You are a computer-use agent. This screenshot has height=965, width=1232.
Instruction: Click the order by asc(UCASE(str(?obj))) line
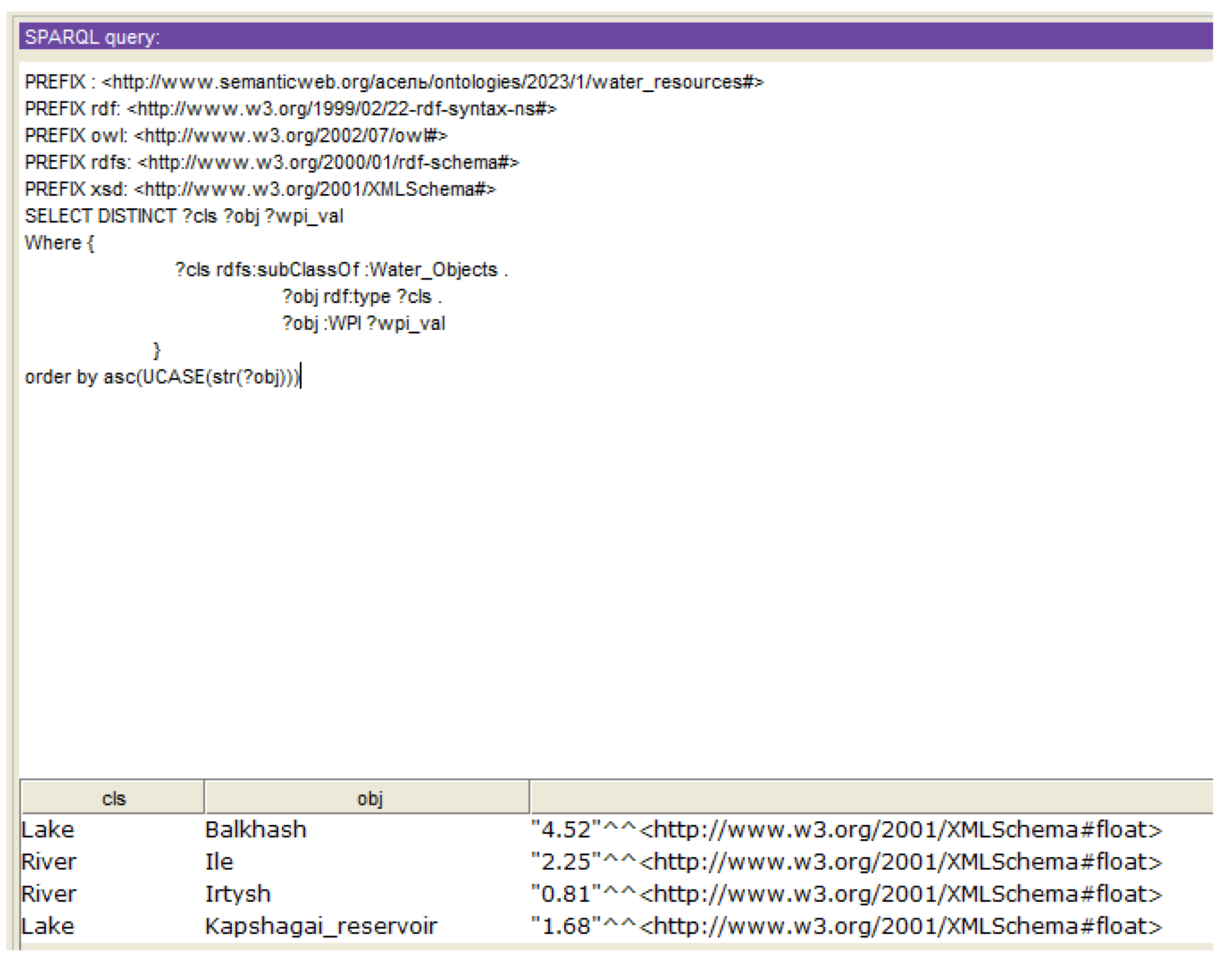tap(163, 376)
